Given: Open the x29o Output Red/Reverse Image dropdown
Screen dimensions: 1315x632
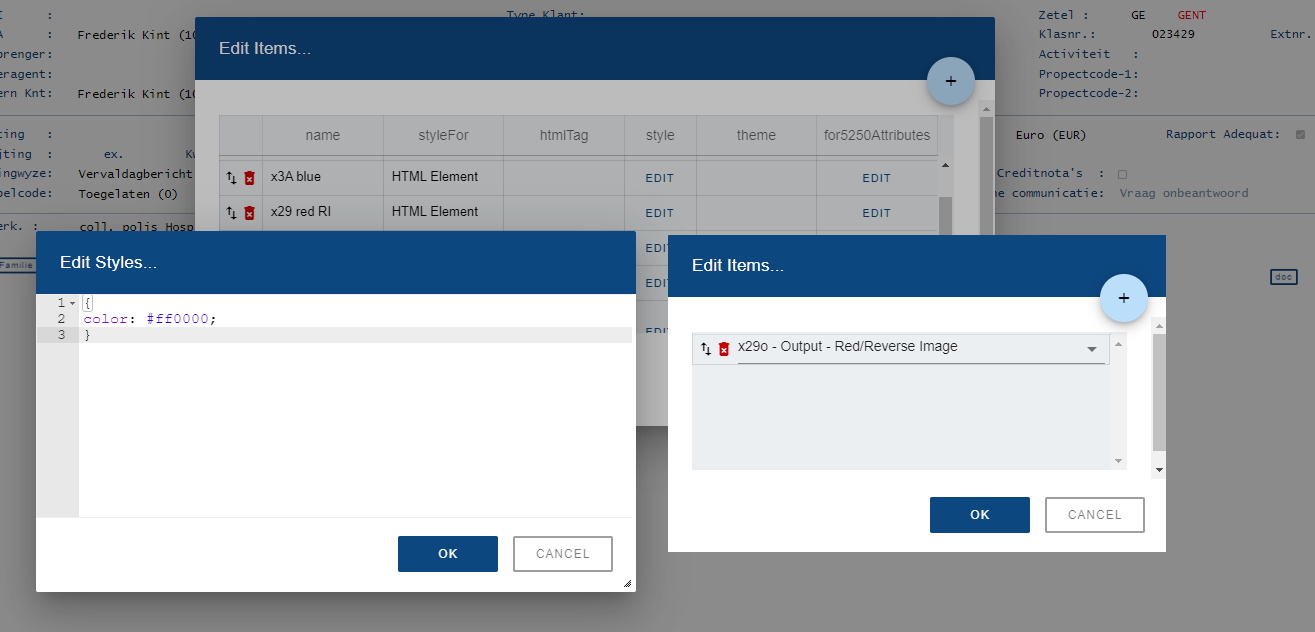Looking at the screenshot, I should pyautogui.click(x=1091, y=349).
